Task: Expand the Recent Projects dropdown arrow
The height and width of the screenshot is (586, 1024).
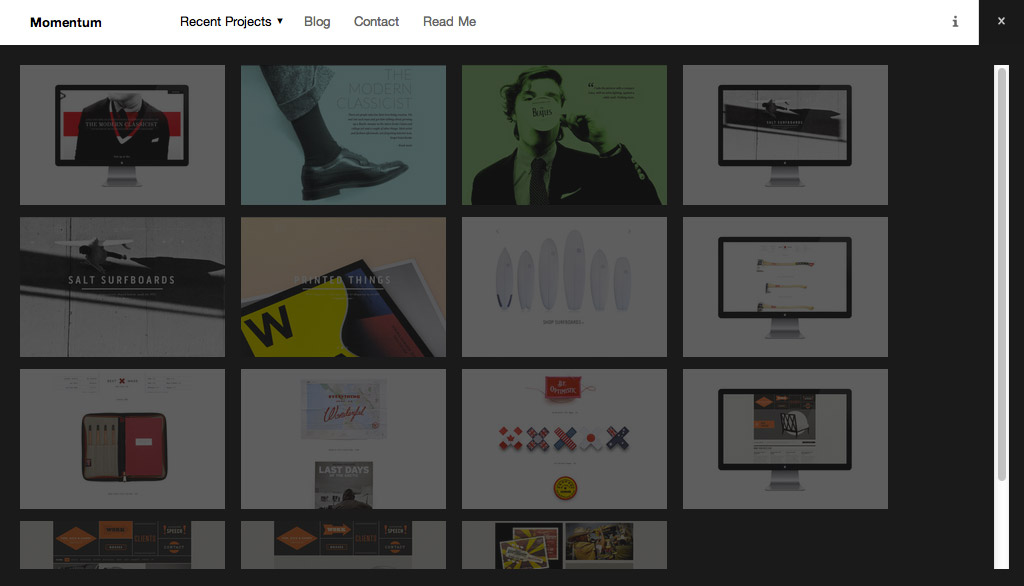Action: pos(280,21)
